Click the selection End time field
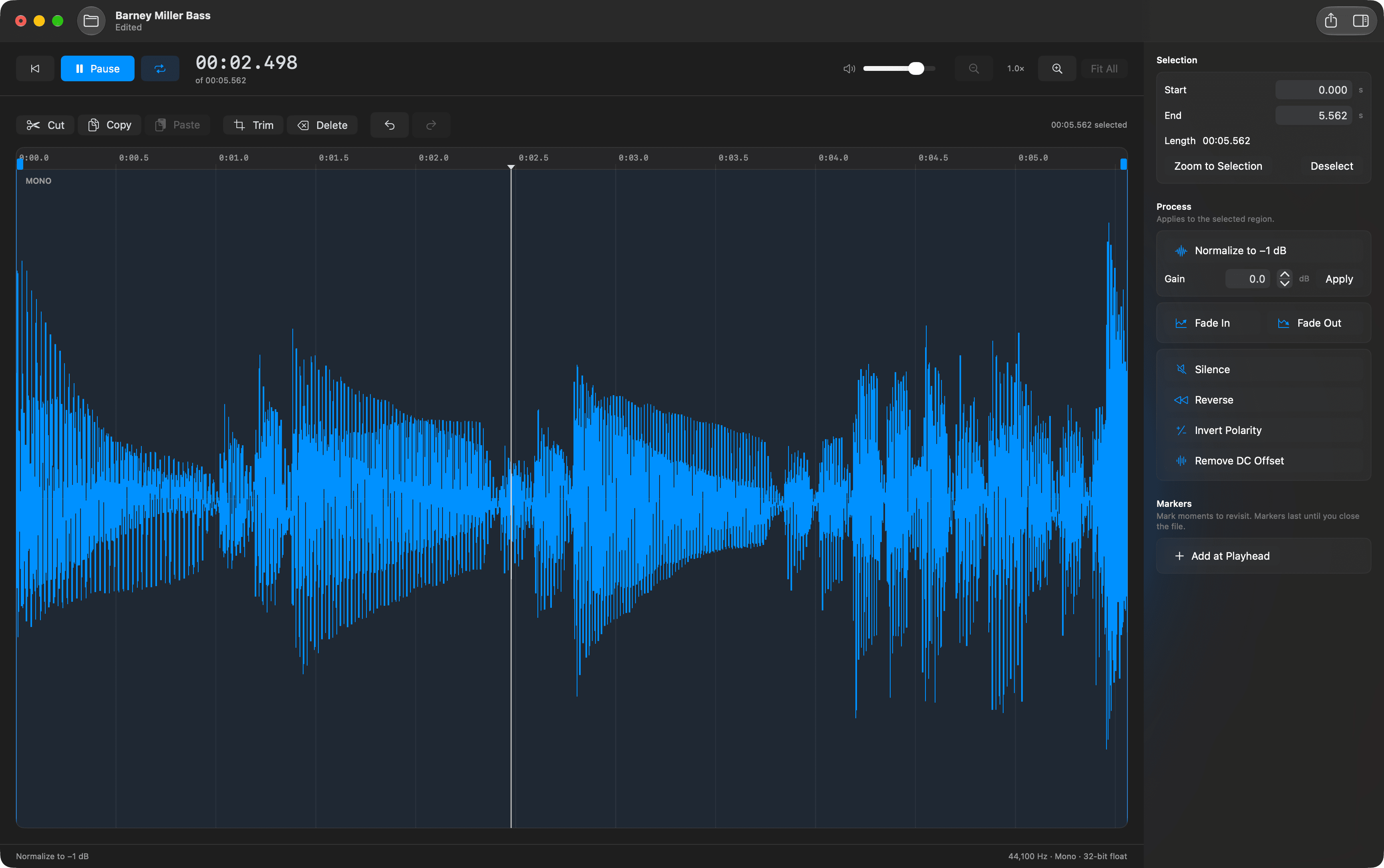This screenshot has width=1384, height=868. pyautogui.click(x=1314, y=115)
